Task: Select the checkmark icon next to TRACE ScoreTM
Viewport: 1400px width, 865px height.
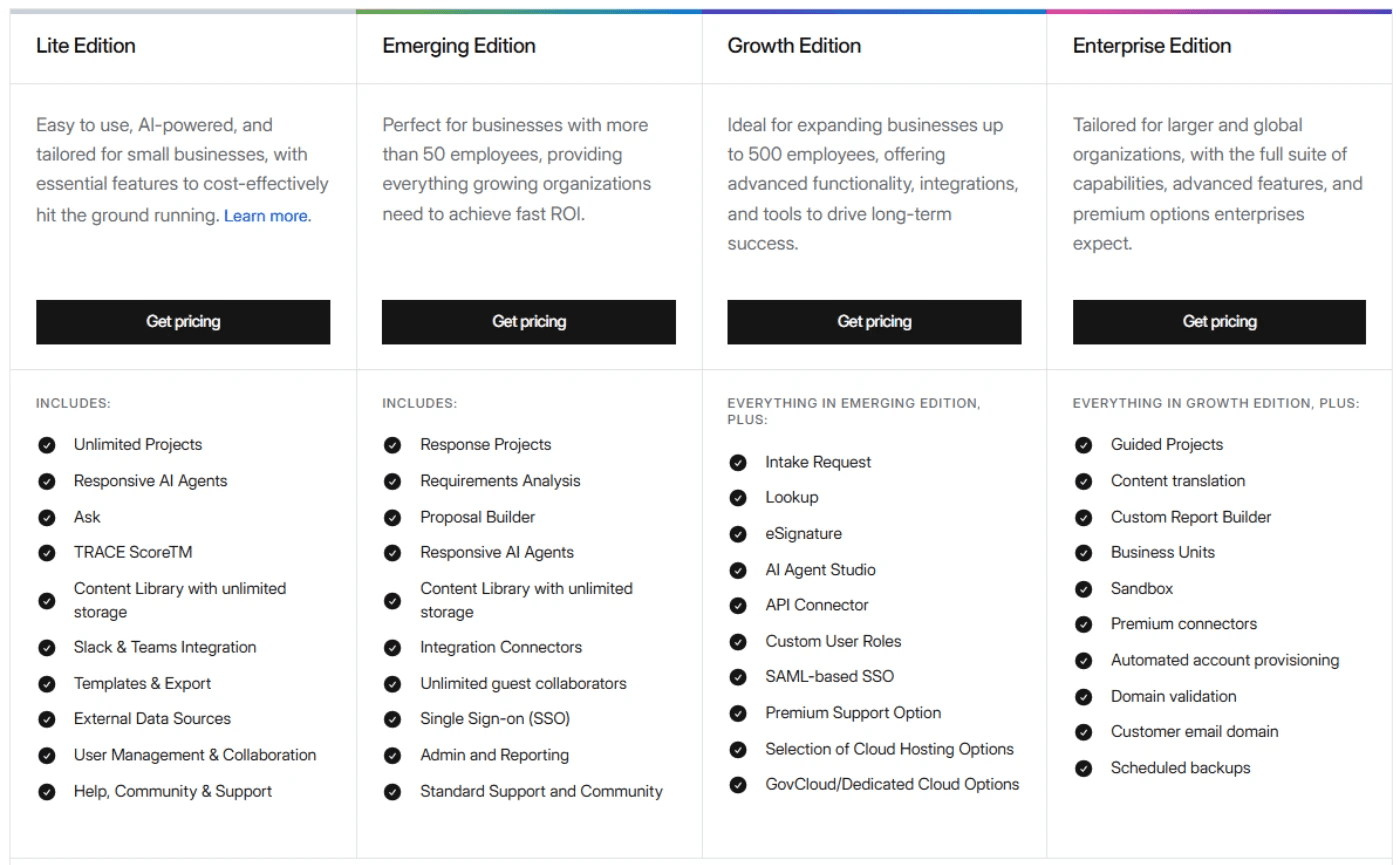Action: (x=47, y=552)
